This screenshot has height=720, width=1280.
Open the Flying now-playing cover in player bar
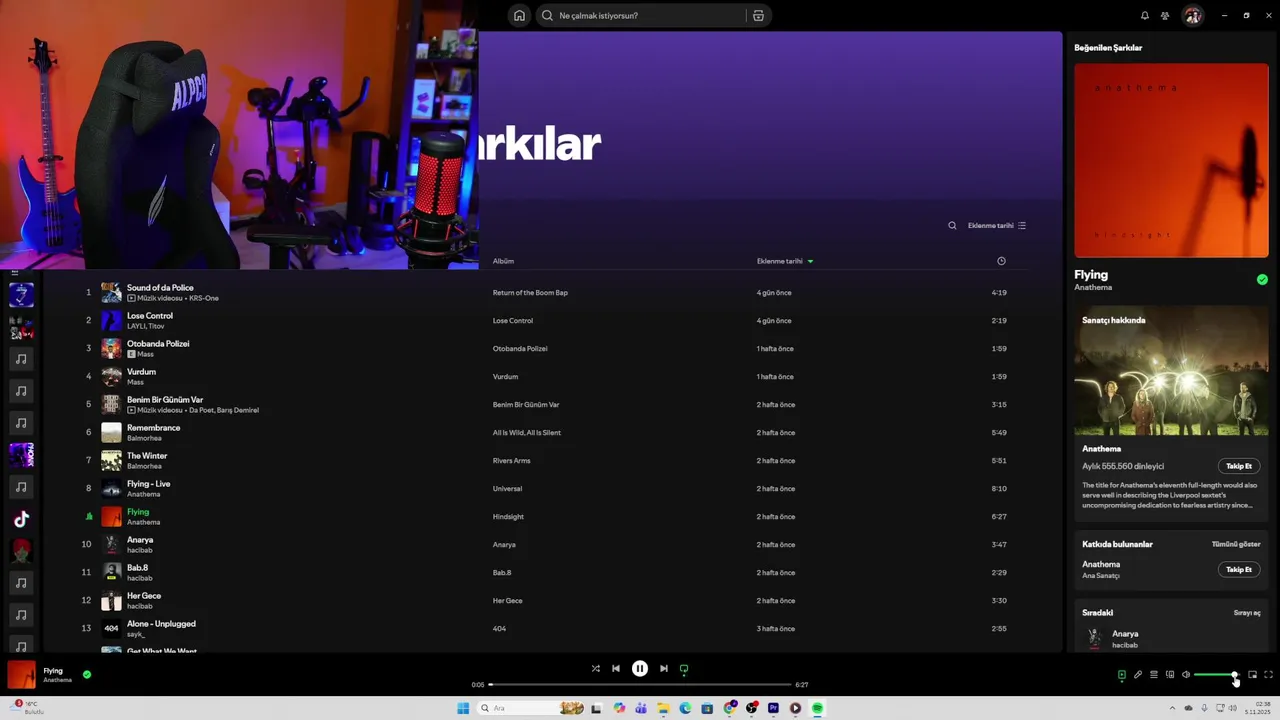(x=21, y=675)
